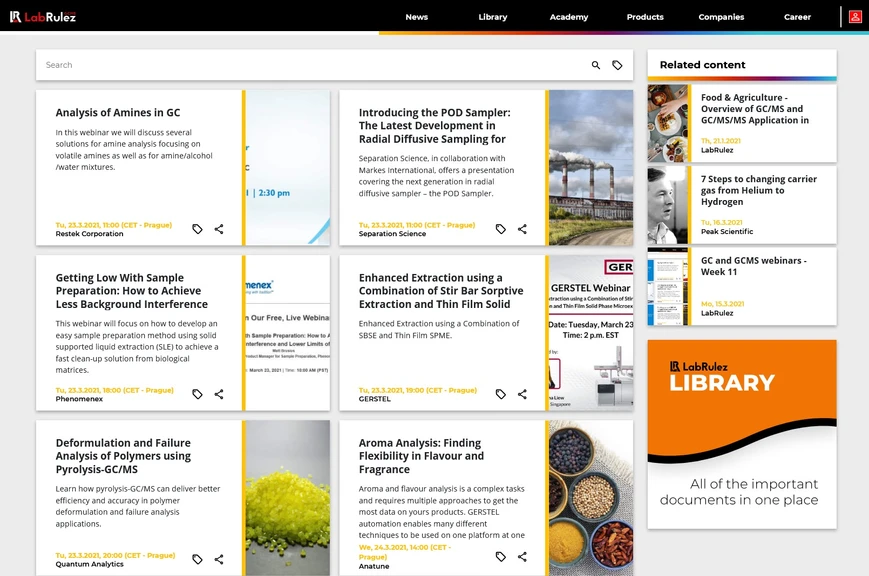869x576 pixels.
Task: Click the webinars Week 11 screenshot thumbnail
Action: tap(668, 287)
